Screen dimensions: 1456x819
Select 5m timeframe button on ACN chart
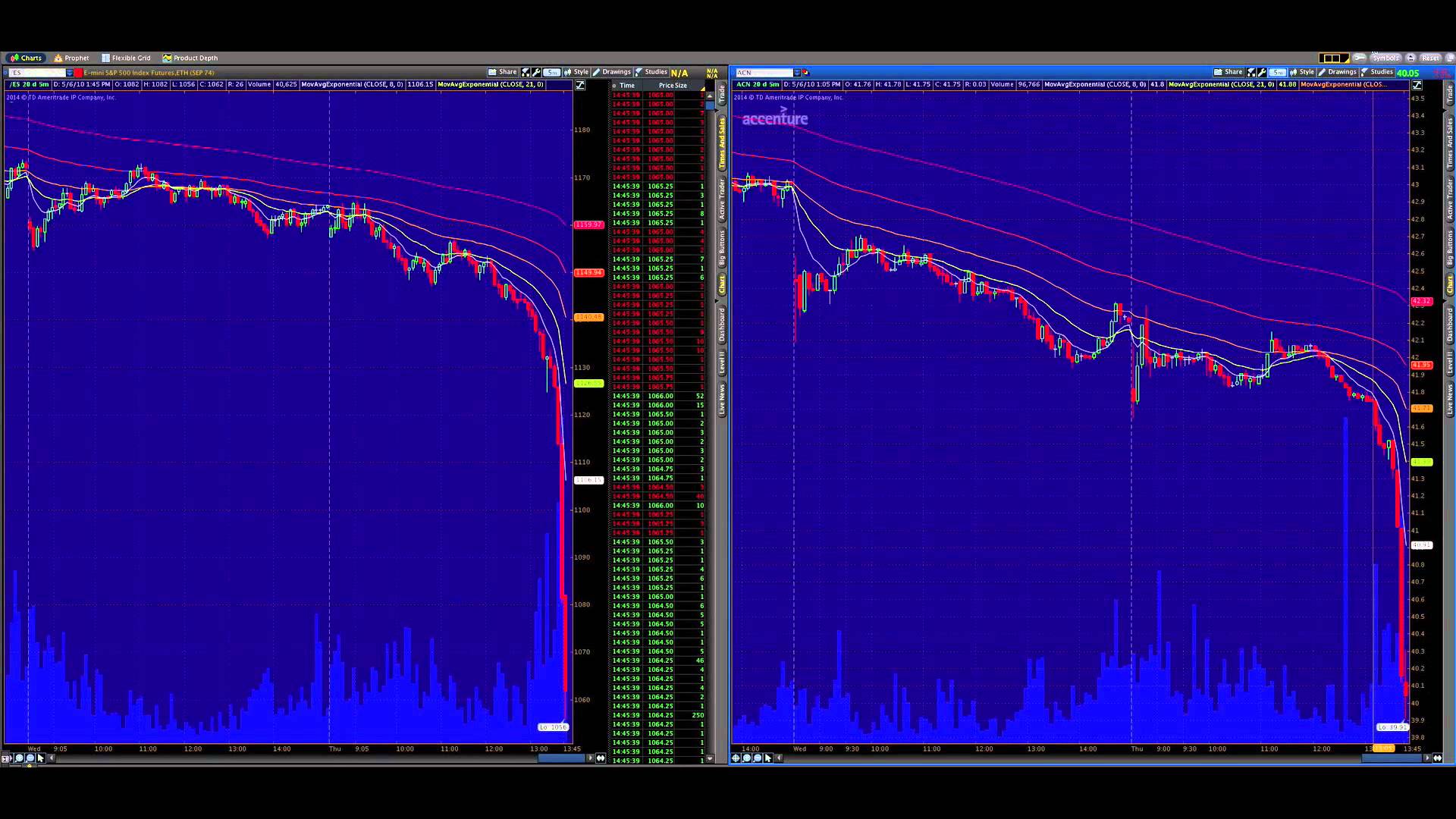coord(1278,72)
